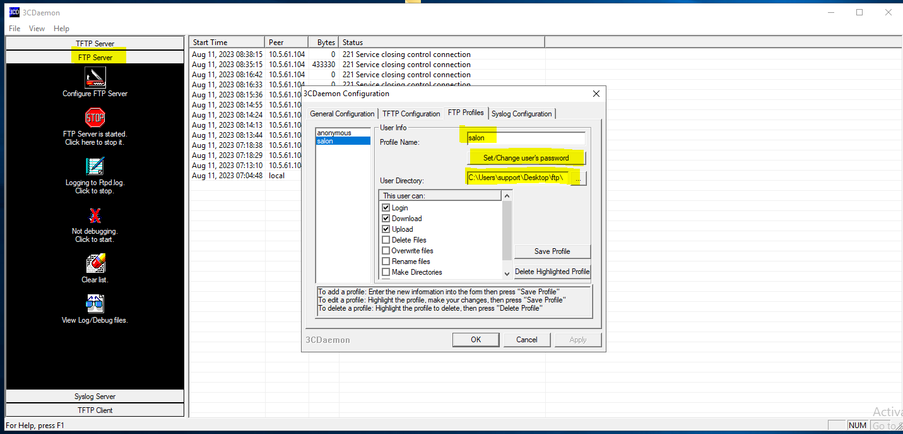Click the Logging to ftpd.log icon

tap(95, 167)
